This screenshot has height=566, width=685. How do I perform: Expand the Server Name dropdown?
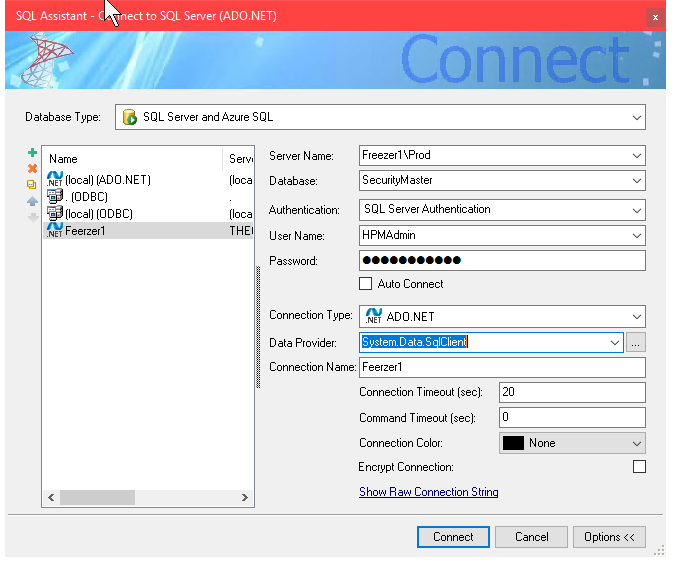637,155
